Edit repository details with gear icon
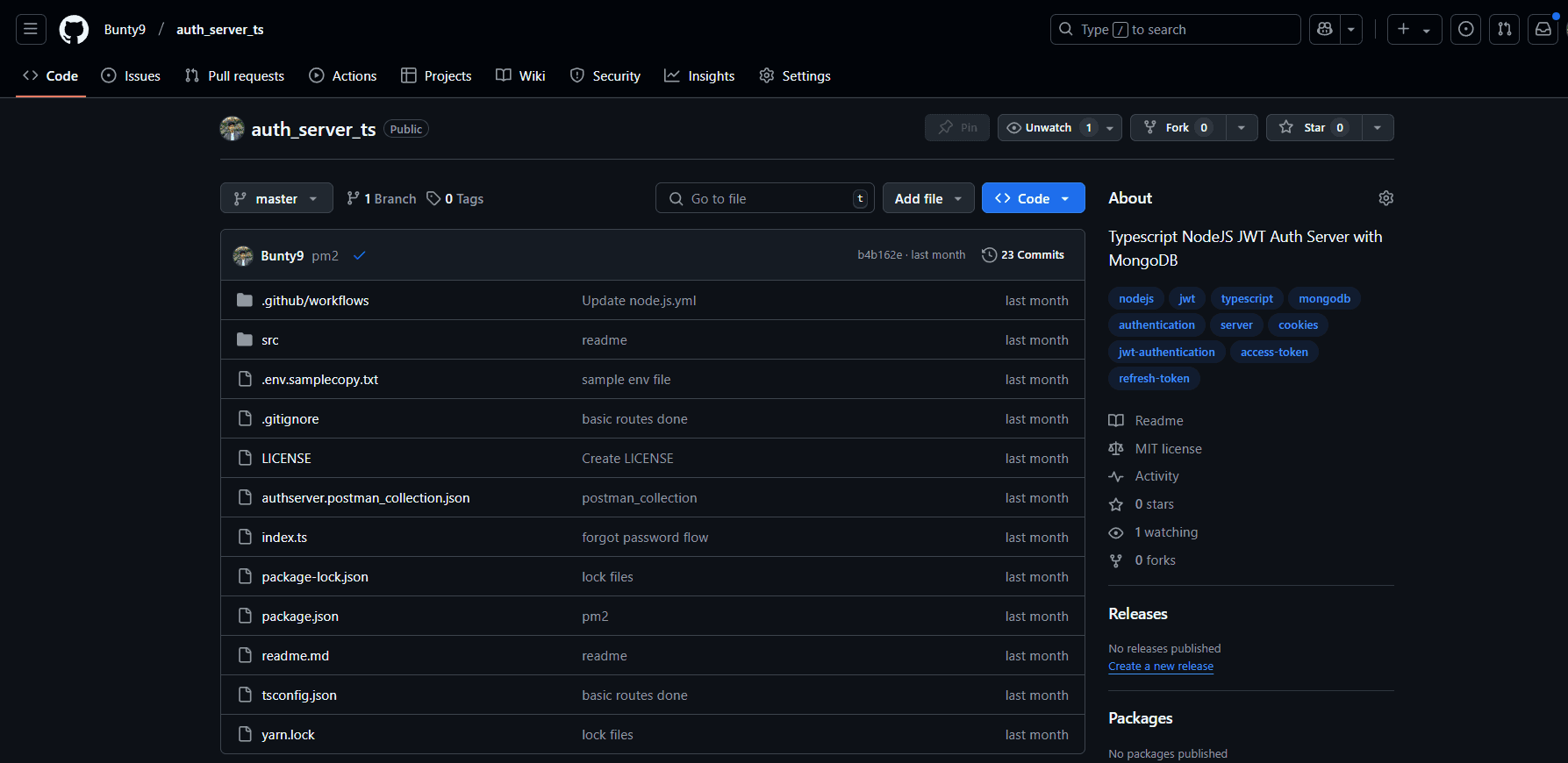The height and width of the screenshot is (763, 1568). tap(1385, 198)
